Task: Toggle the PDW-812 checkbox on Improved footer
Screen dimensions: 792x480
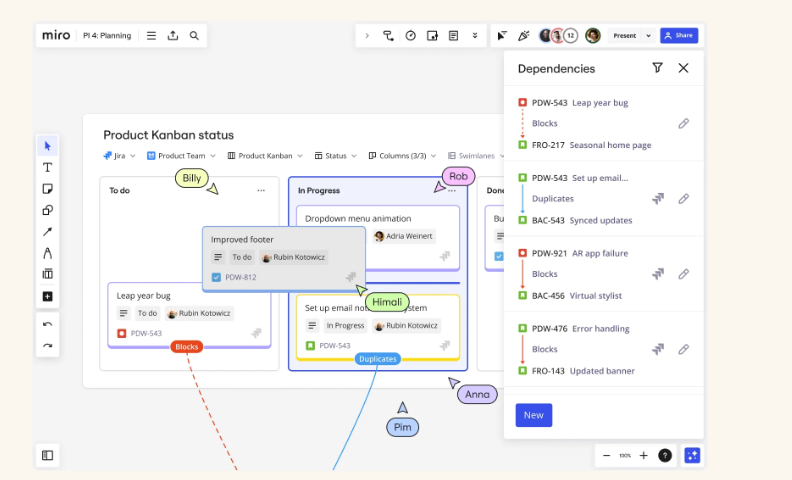Action: pyautogui.click(x=217, y=277)
